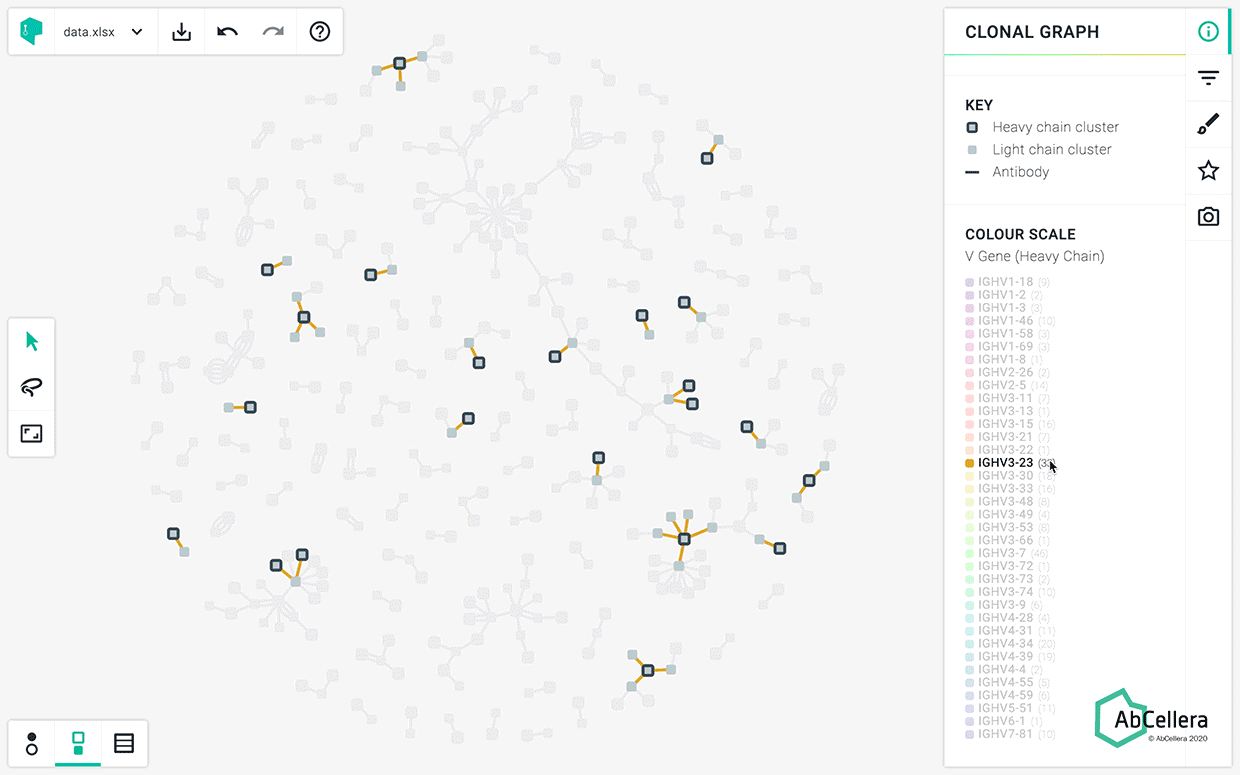Select IGHV4-34 in the colour scale

tap(1005, 644)
